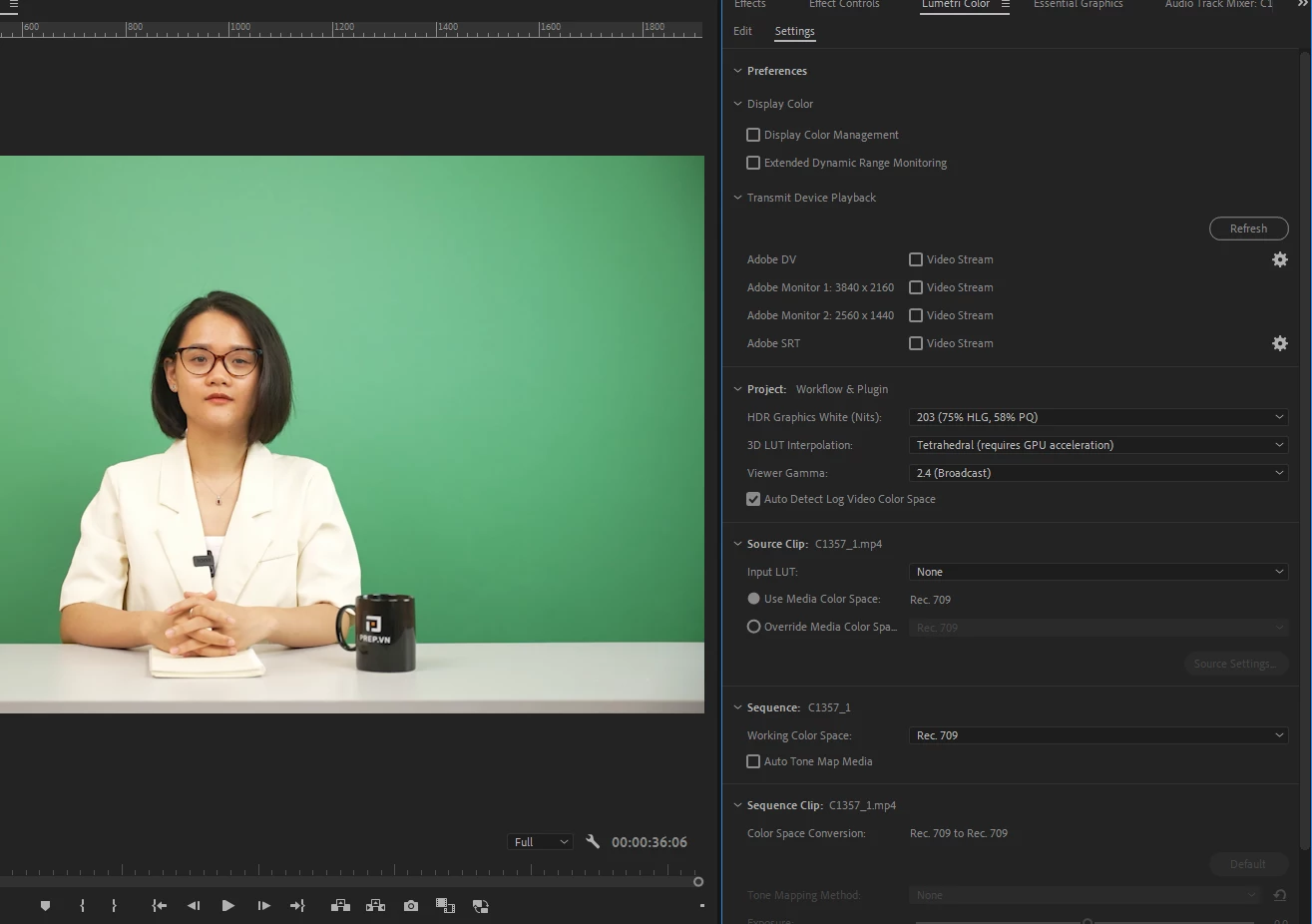Click the Mark Out button
This screenshot has width=1312, height=924.
tap(114, 906)
